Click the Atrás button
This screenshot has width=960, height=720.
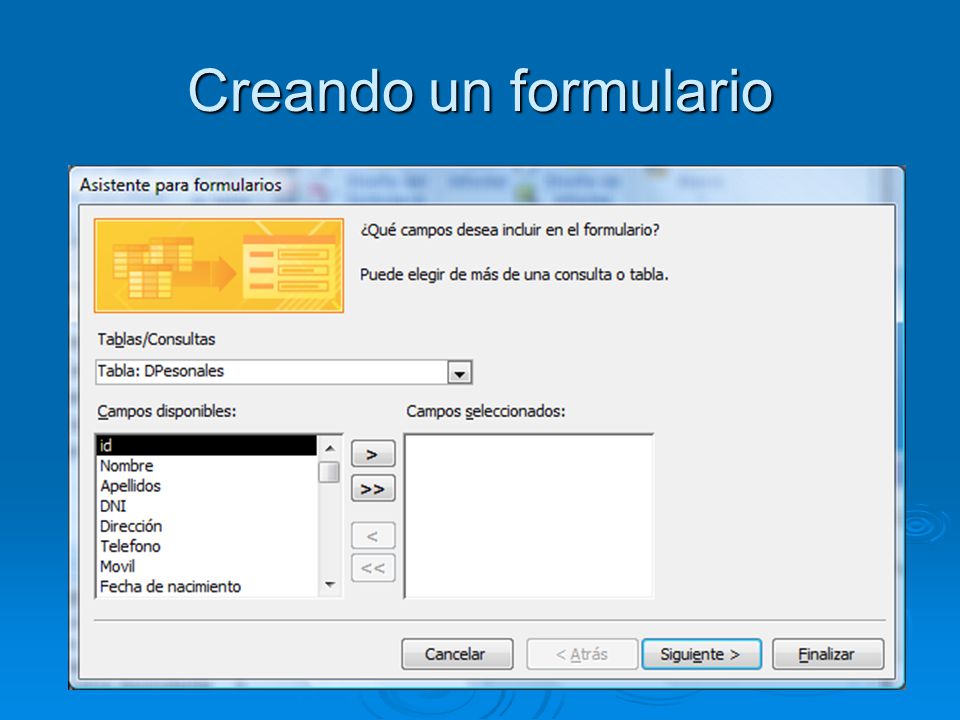(x=582, y=654)
